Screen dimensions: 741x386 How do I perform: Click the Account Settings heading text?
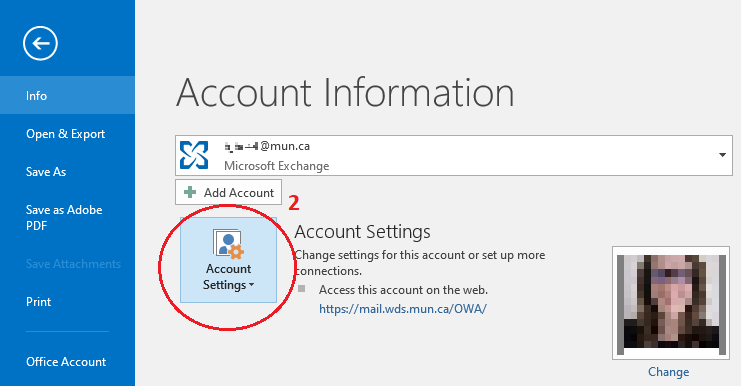point(362,232)
